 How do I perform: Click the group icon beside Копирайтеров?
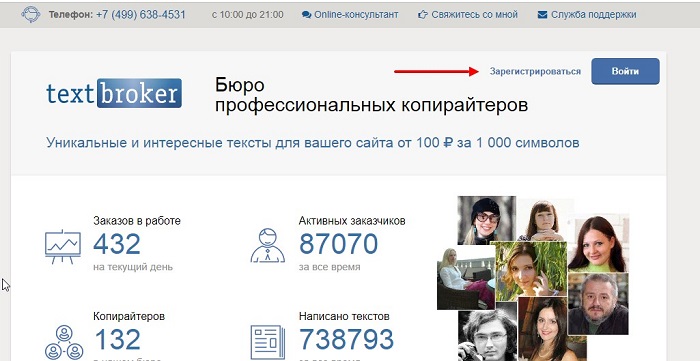(64, 343)
